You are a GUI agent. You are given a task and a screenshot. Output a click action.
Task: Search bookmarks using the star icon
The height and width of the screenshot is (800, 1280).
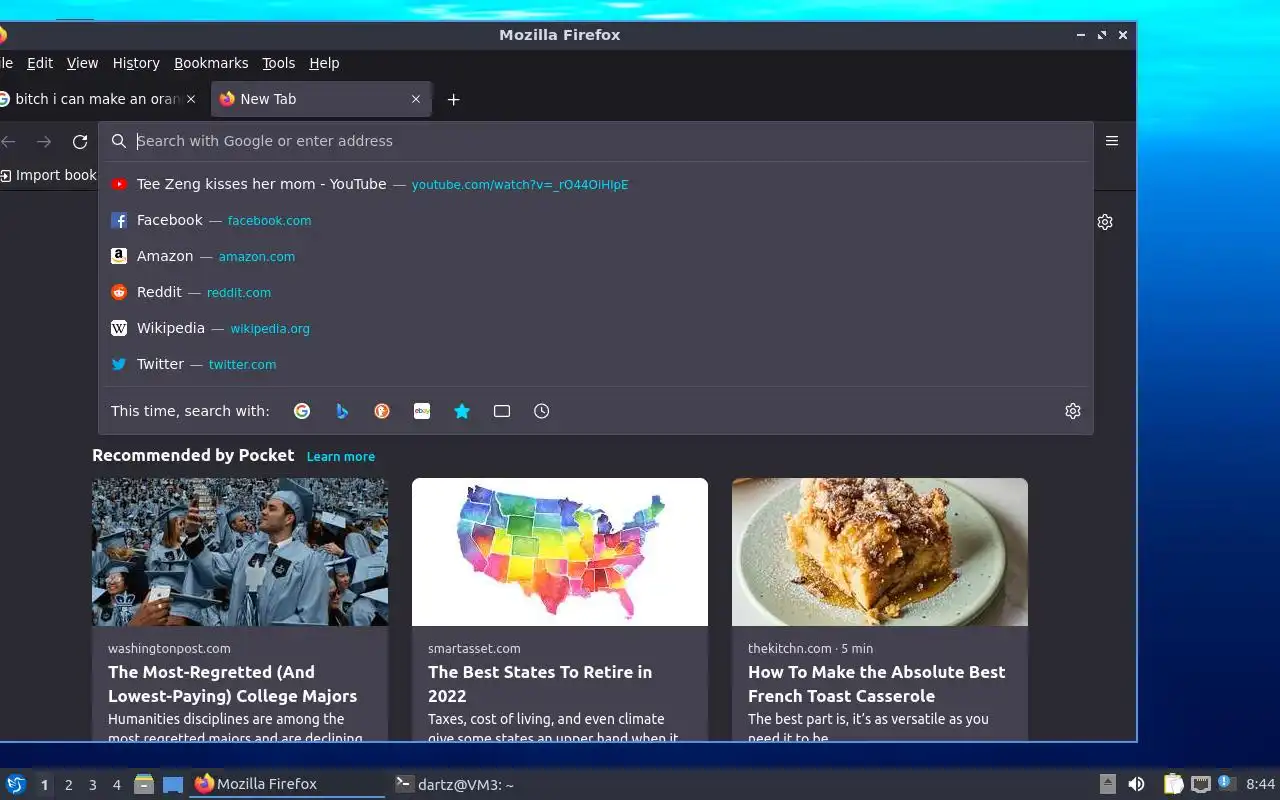click(462, 411)
